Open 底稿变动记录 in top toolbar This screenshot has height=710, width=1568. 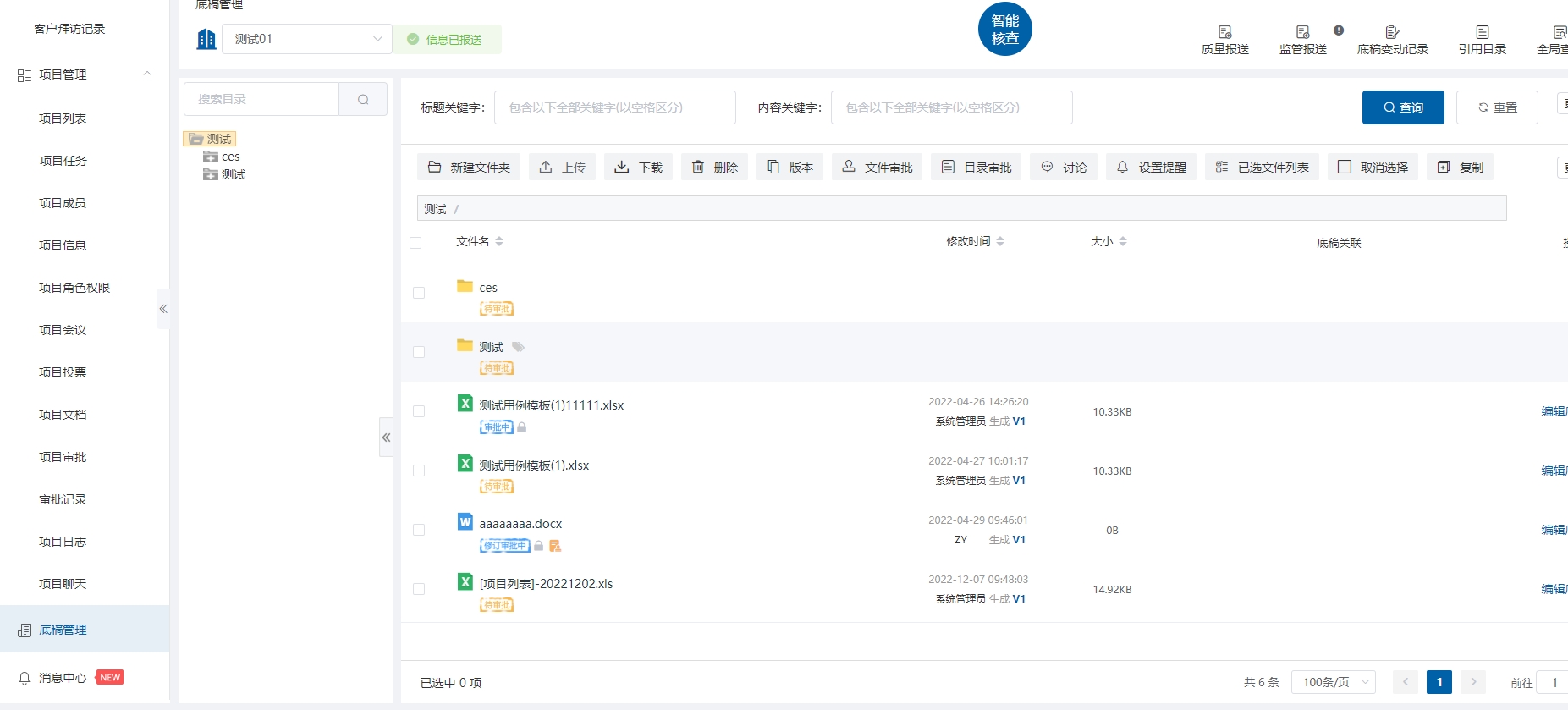[x=1392, y=40]
